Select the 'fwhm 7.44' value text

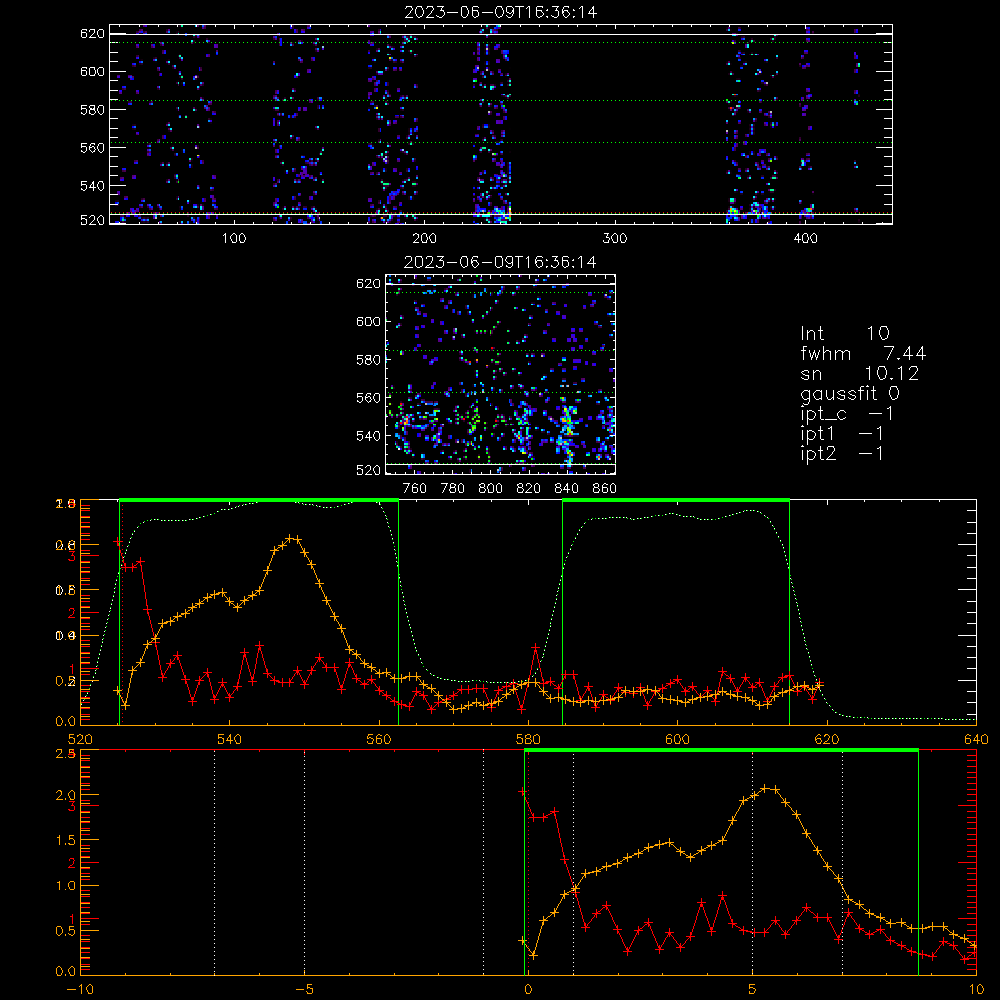pos(864,353)
